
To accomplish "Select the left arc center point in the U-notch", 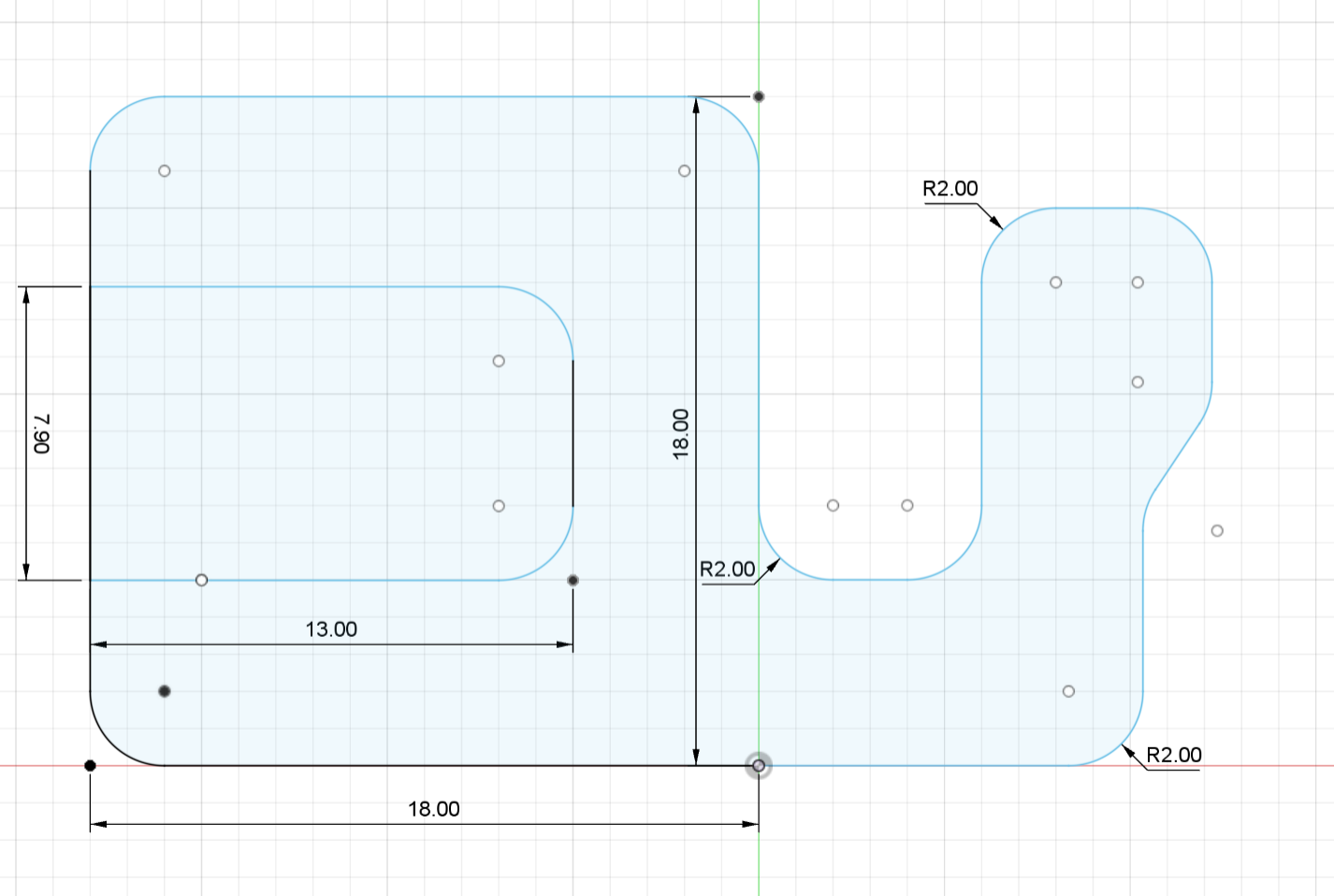I will pyautogui.click(x=834, y=505).
